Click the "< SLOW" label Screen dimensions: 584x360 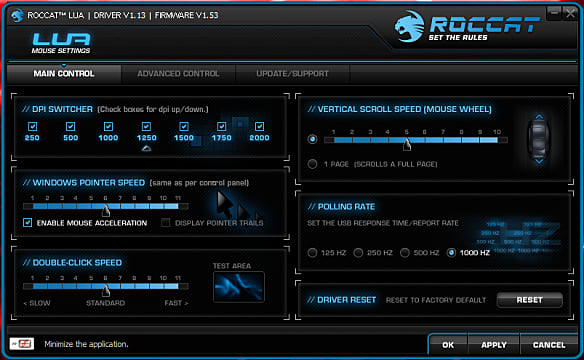pos(36,303)
